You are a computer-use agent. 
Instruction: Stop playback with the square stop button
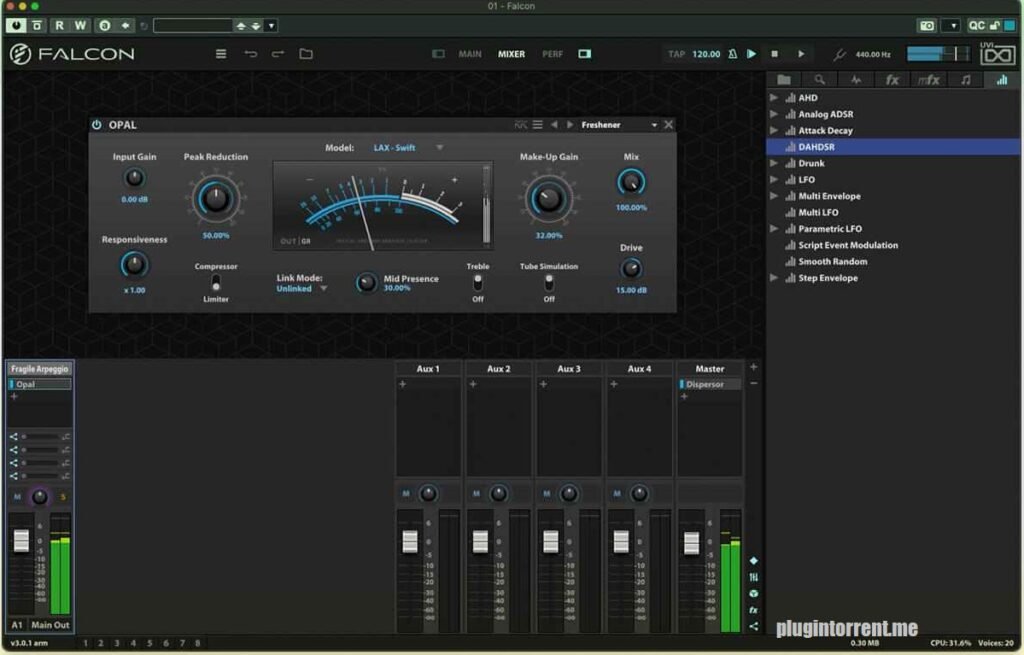coord(775,54)
